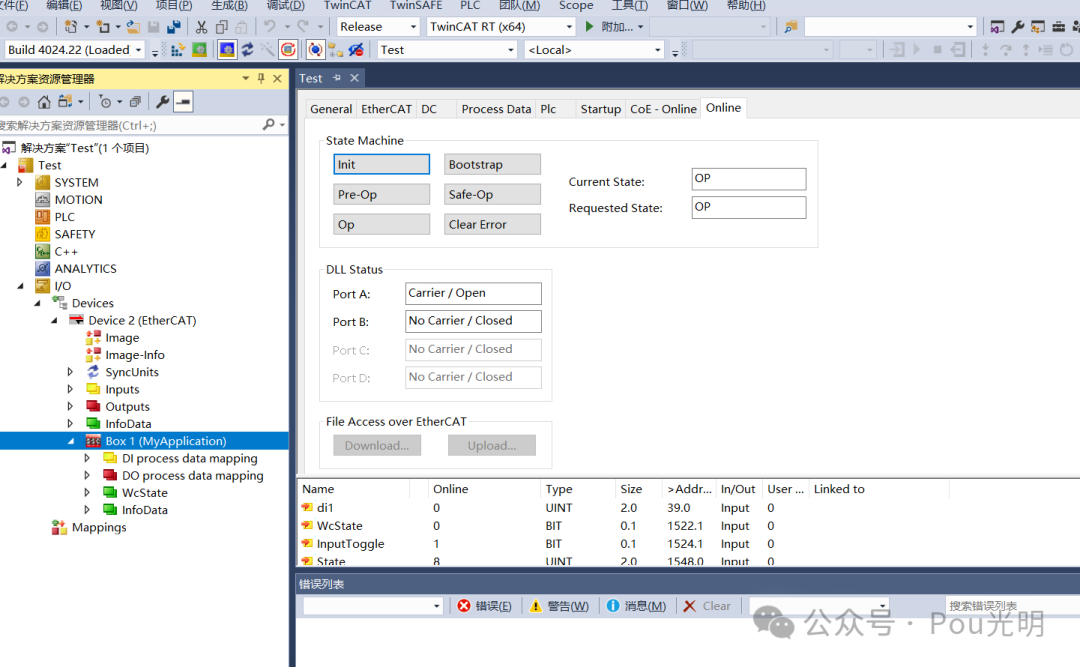Screen dimensions: 1080x667
Task: Click the Home icon in Solution Explorer
Action: click(x=44, y=102)
